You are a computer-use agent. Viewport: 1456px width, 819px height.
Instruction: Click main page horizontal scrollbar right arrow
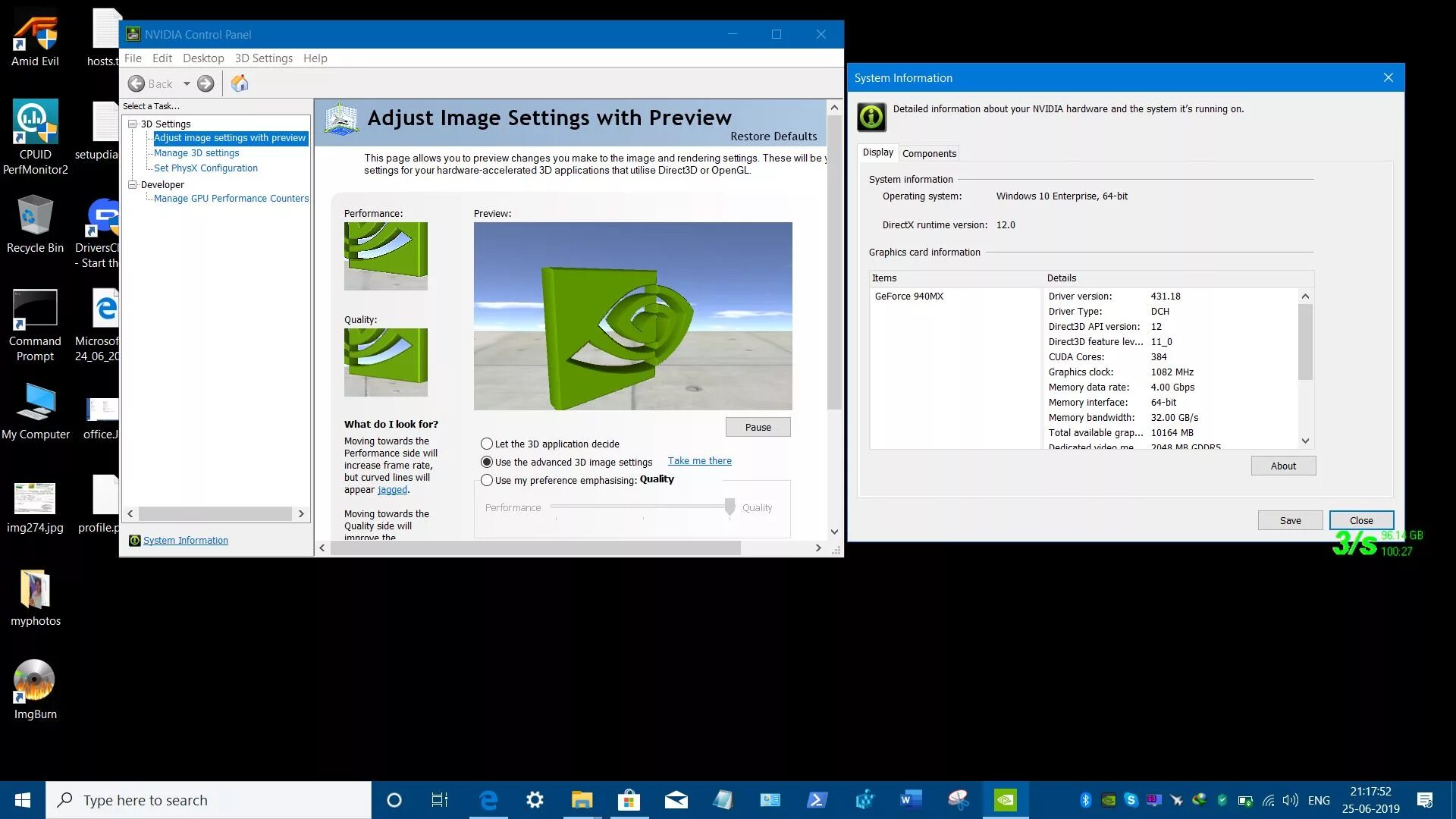click(817, 548)
